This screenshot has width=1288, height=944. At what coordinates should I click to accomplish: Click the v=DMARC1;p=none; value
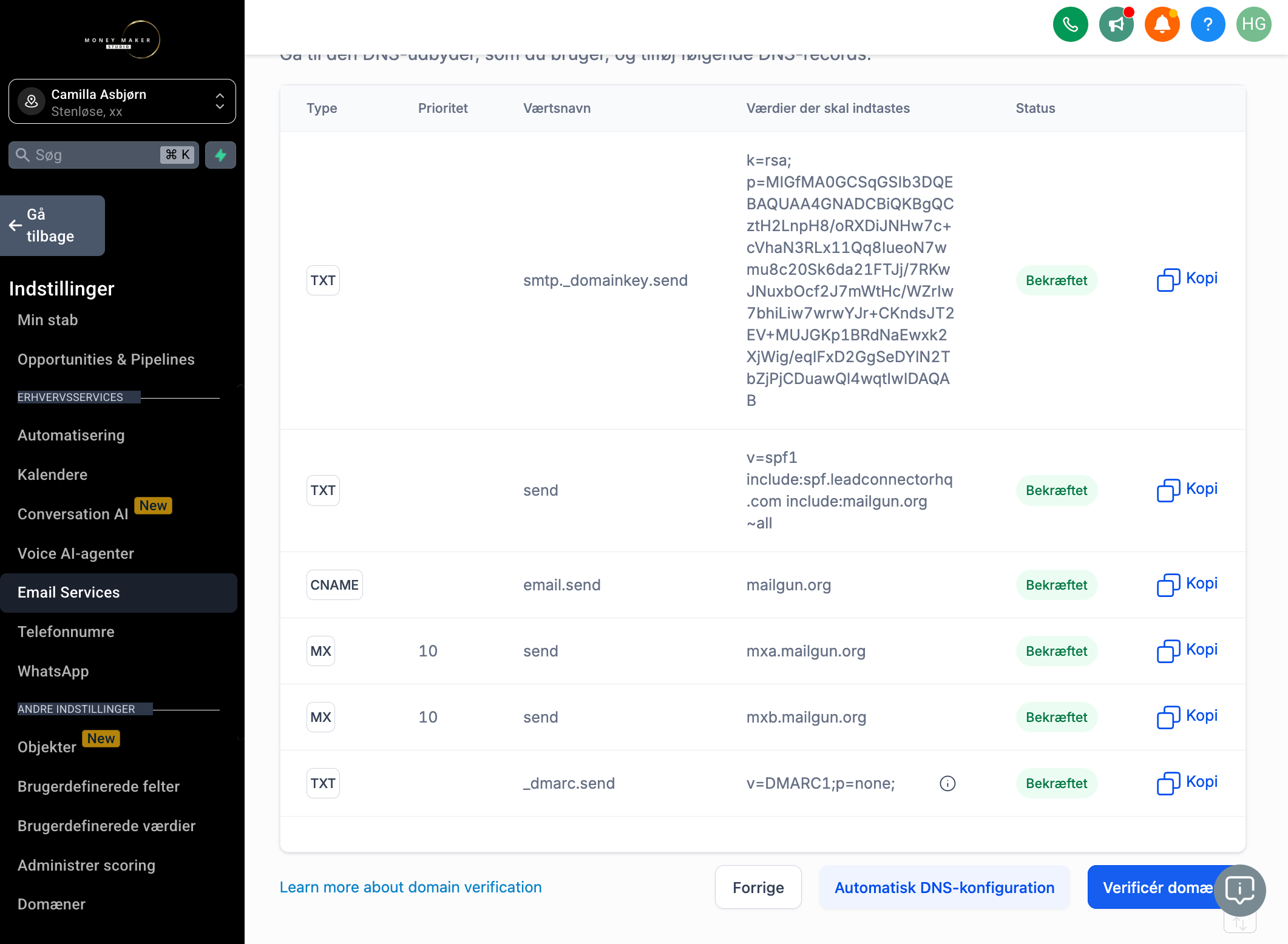[x=821, y=783]
